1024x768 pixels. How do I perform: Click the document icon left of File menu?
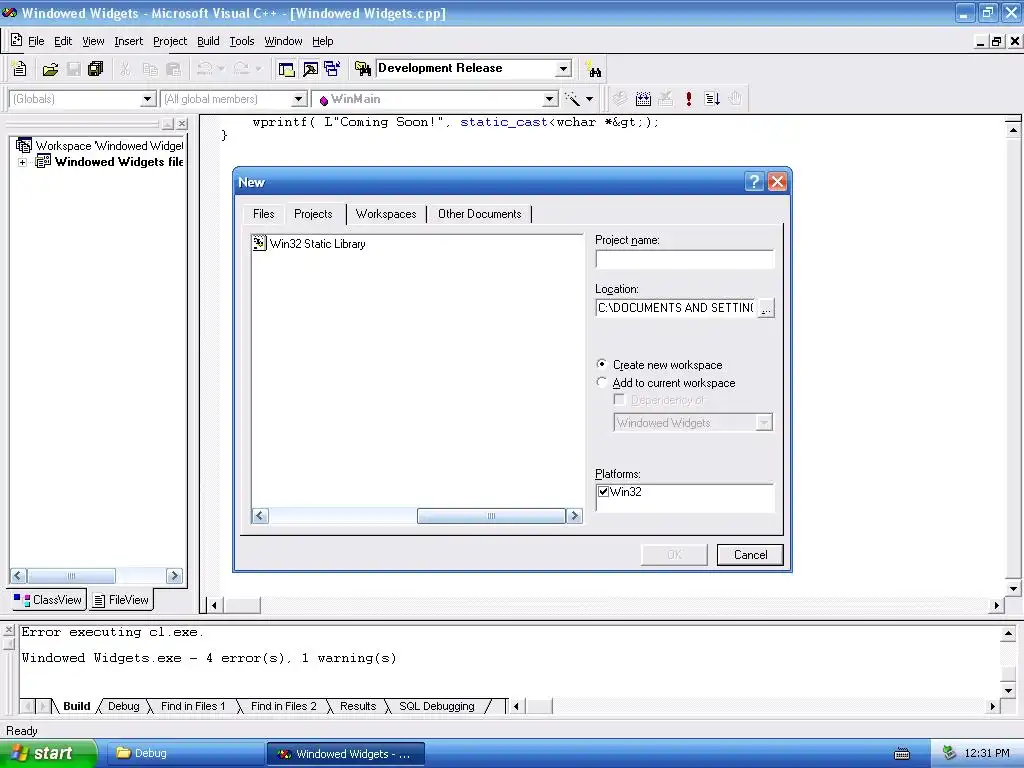tap(17, 40)
